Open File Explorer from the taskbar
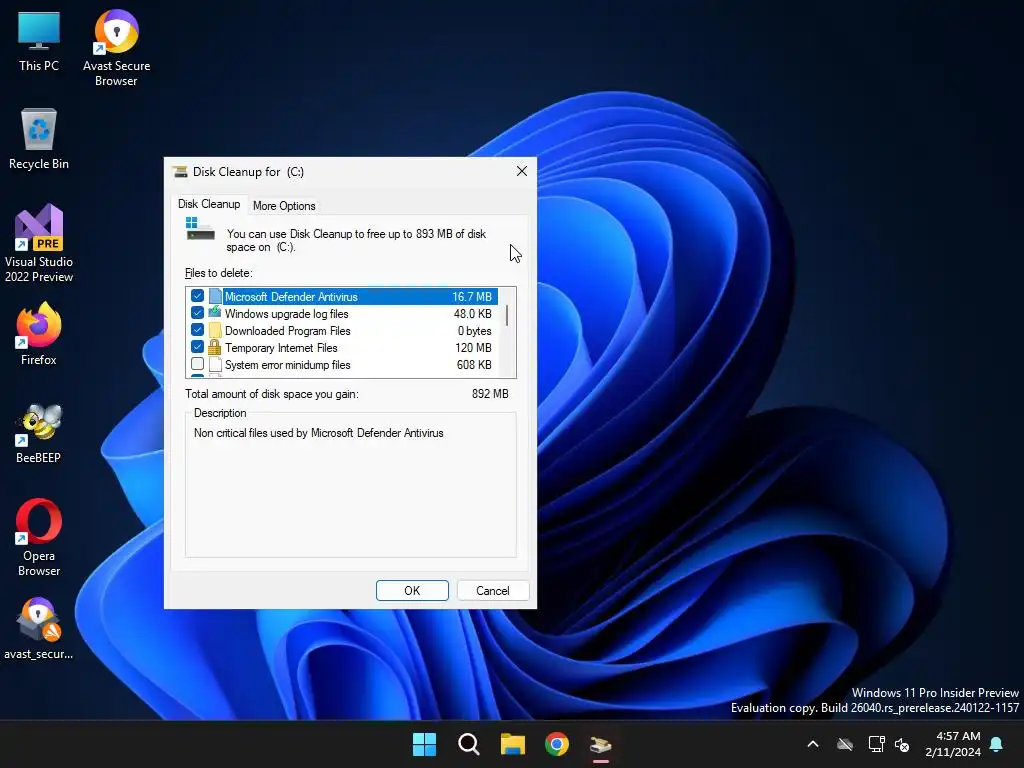1024x768 pixels. point(513,744)
